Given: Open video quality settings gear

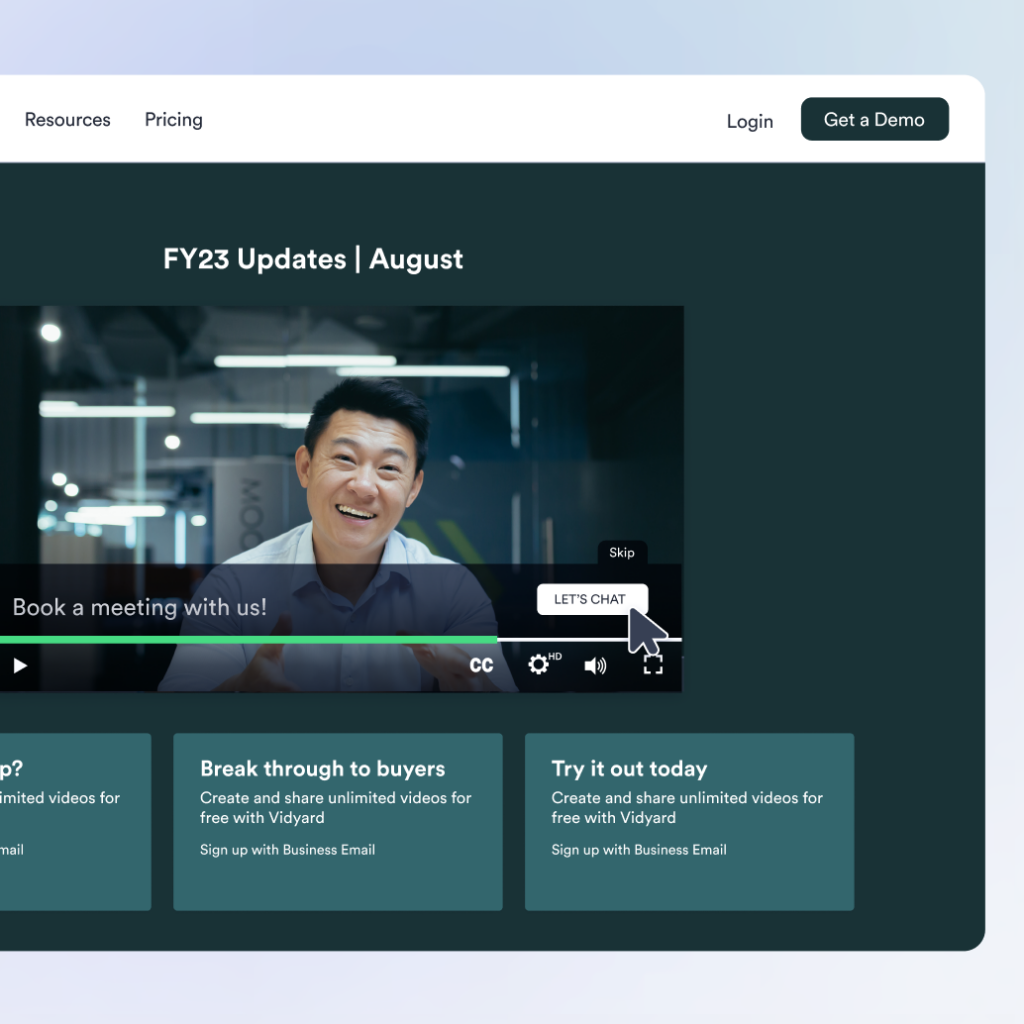Looking at the screenshot, I should coord(539,664).
